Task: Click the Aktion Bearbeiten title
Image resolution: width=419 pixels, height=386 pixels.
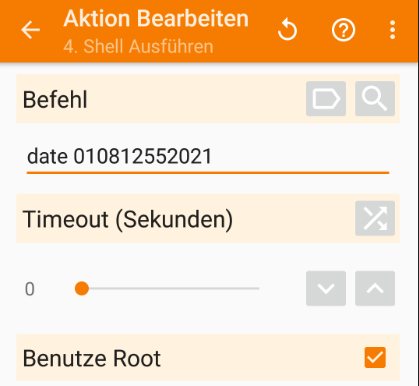Action: coord(156,19)
